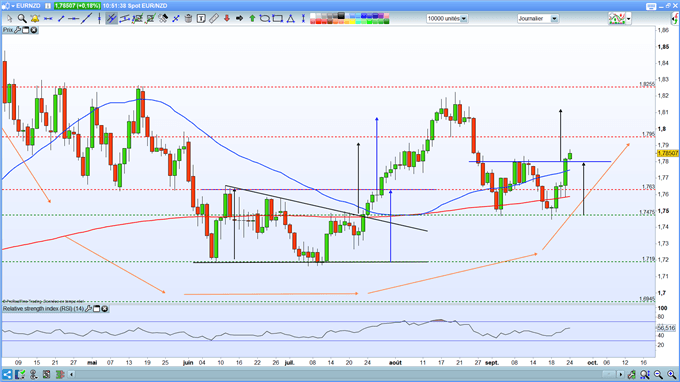The image size is (680, 382).
Task: Activate the magnifying glass zoom tool
Action: click(22, 19)
